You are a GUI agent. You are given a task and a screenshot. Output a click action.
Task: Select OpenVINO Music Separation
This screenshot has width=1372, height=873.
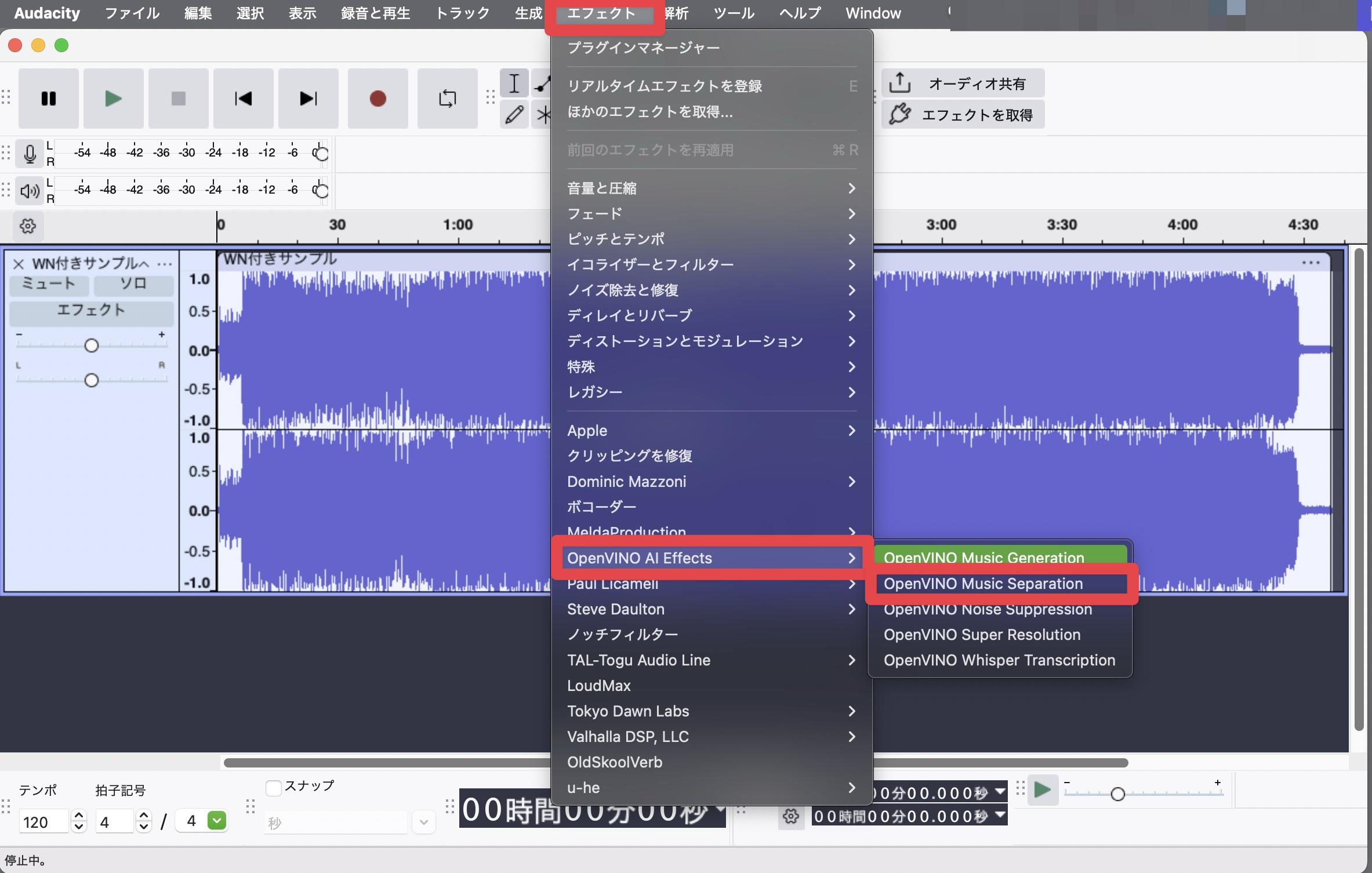983,584
